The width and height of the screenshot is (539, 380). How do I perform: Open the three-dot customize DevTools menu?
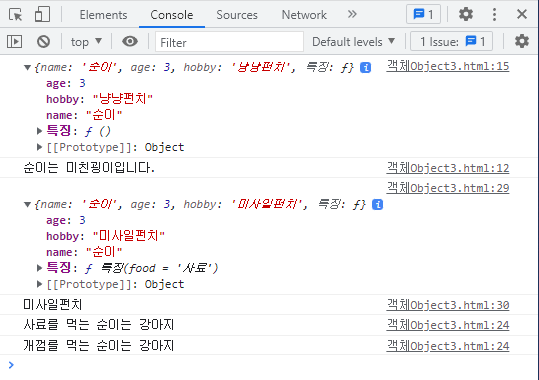pyautogui.click(x=494, y=14)
